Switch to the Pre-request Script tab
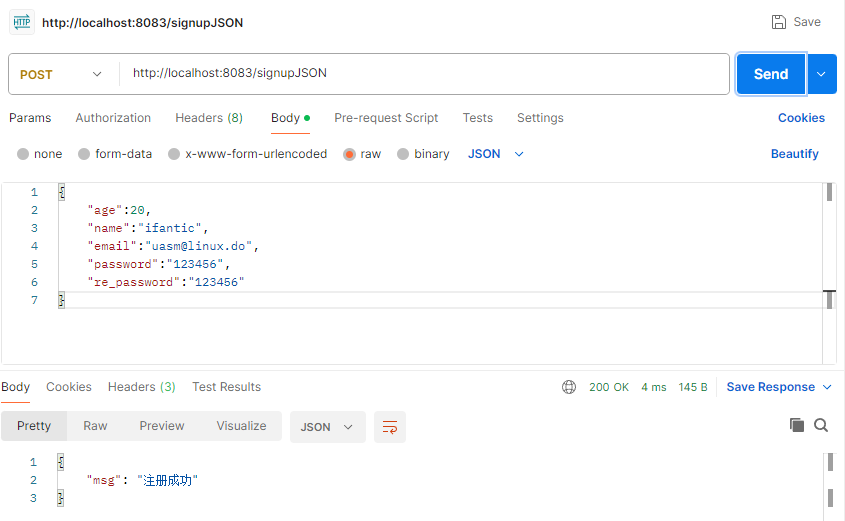 click(386, 118)
